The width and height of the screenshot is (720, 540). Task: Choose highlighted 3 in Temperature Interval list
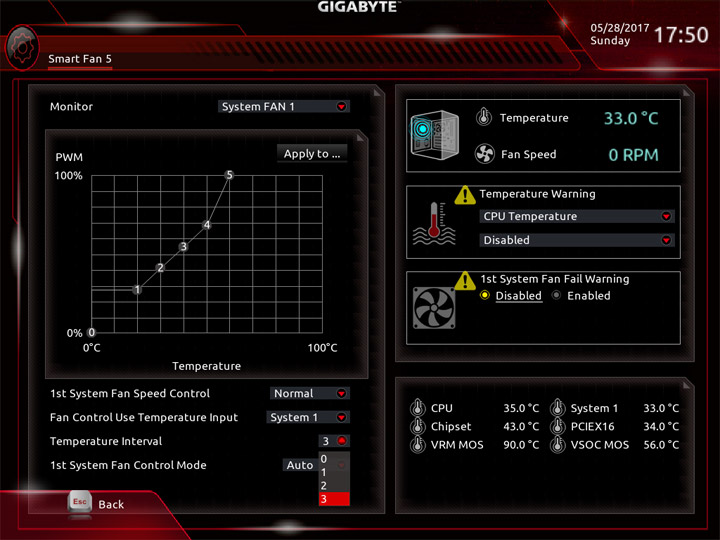tap(334, 499)
